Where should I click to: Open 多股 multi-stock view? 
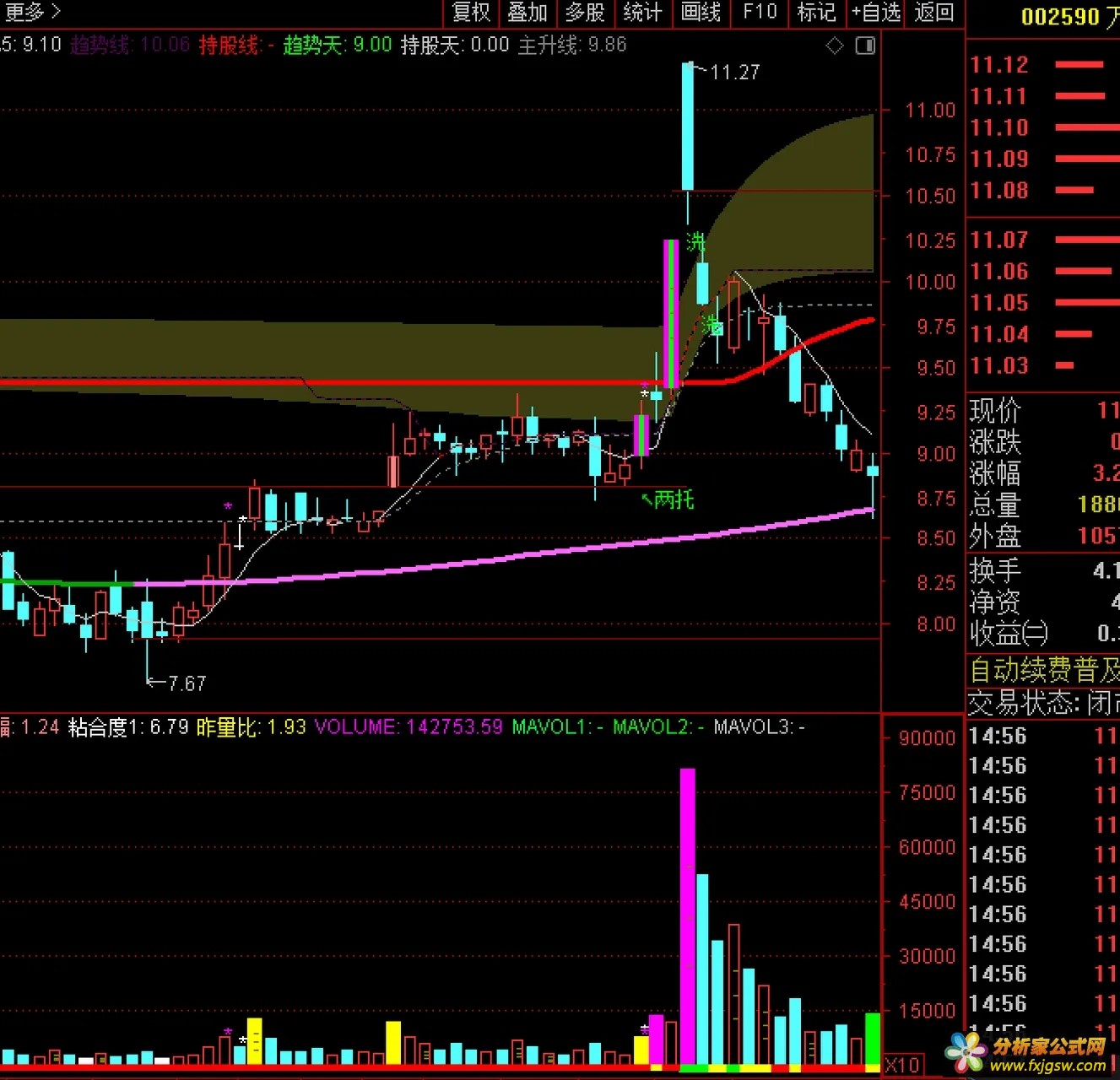[585, 12]
